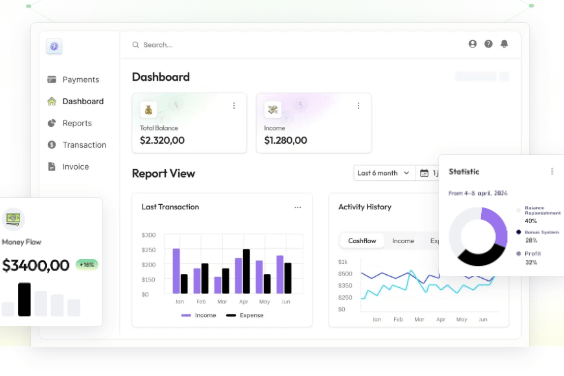This screenshot has height=376, width=564.
Task: Open Invoice in the sidebar
Action: pos(68,167)
